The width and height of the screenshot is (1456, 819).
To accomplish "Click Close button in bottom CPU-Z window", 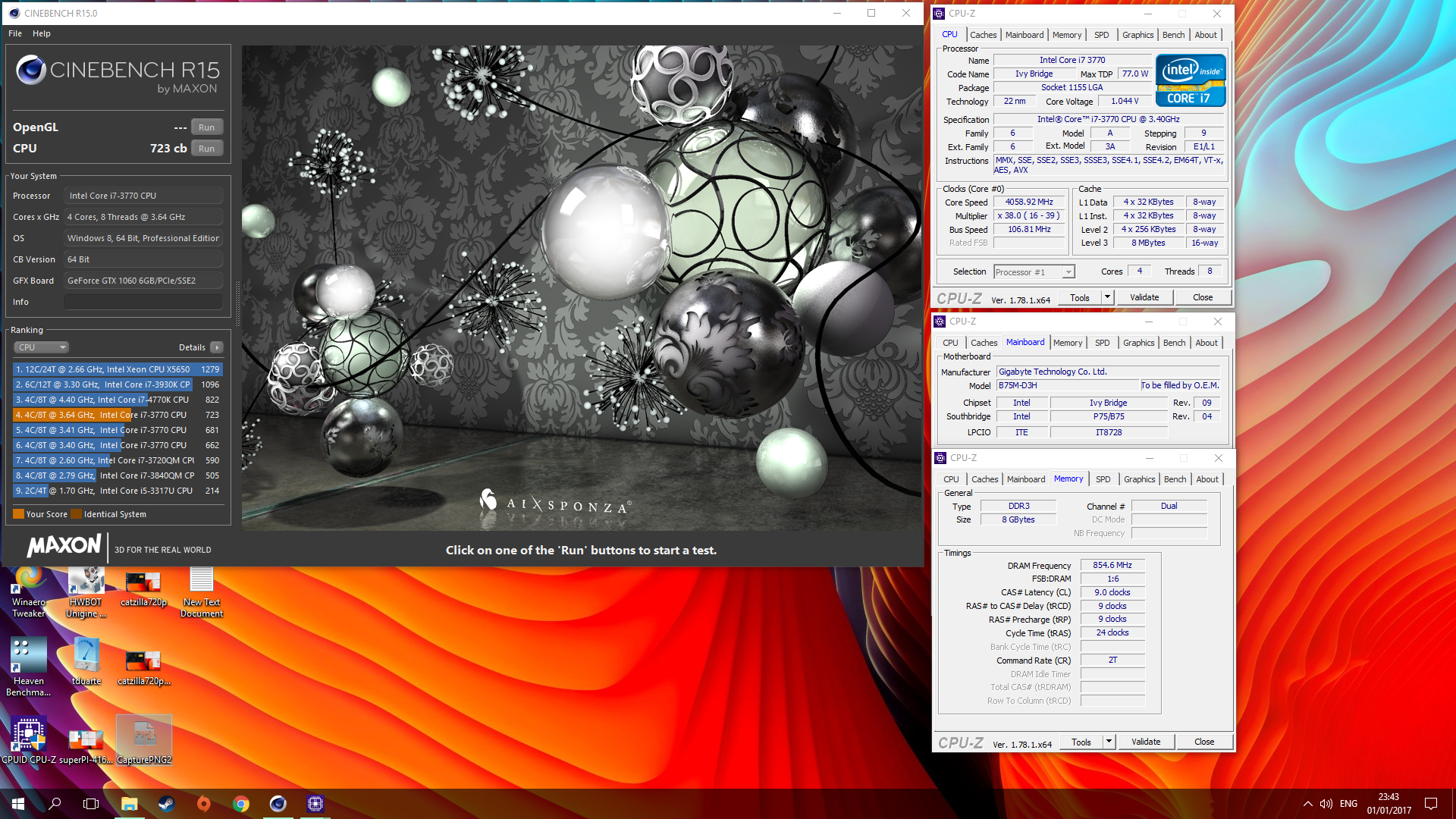I will pyautogui.click(x=1204, y=742).
